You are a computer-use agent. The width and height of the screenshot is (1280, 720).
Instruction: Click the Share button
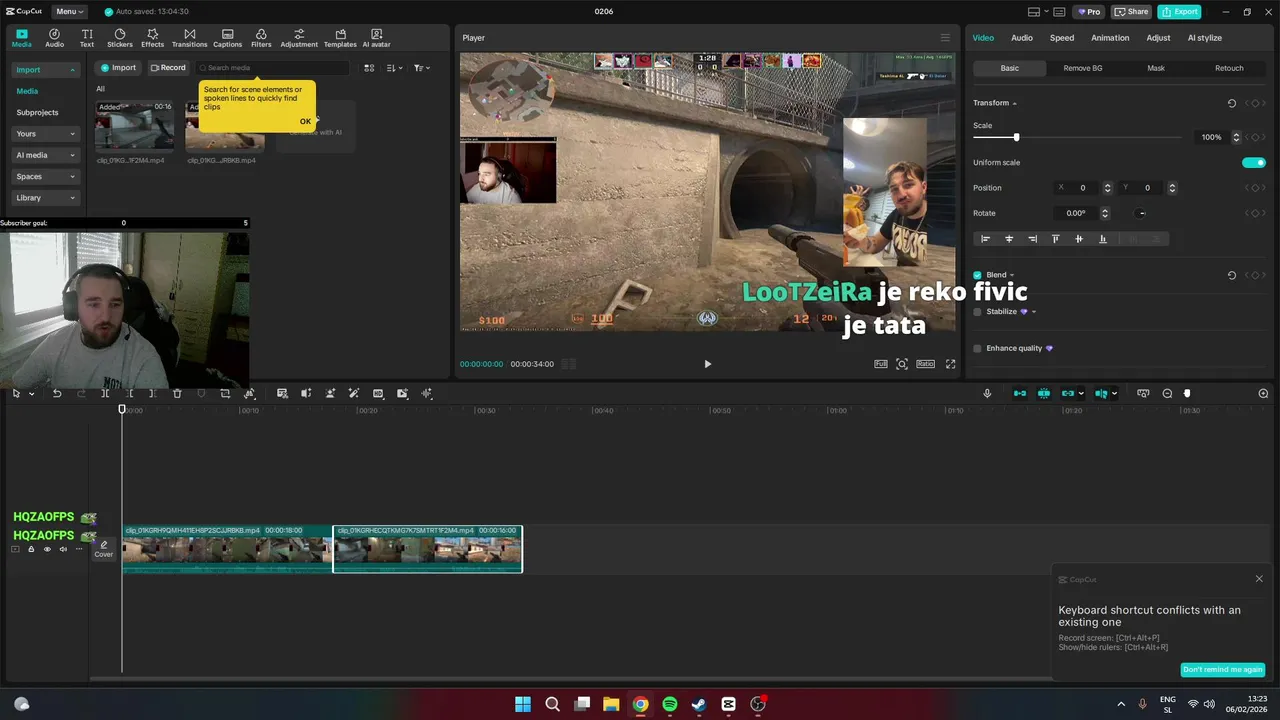(1131, 12)
